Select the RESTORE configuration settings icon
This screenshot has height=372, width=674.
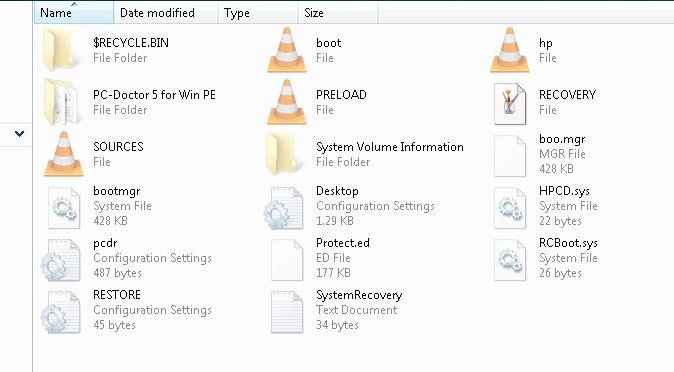tap(61, 312)
